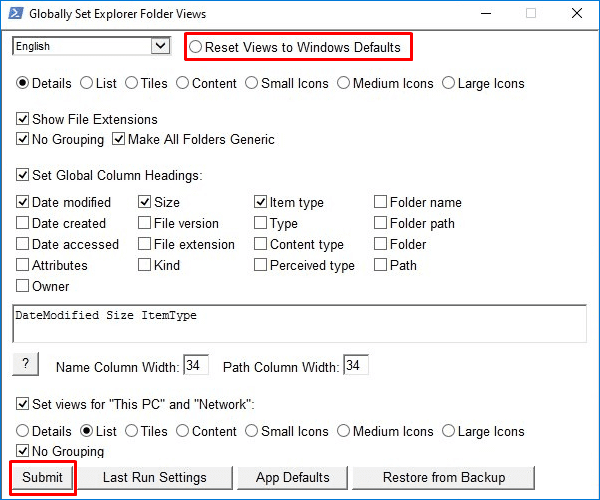This screenshot has height=500, width=600.
Task: Check the Attributes column box
Action: 23,265
